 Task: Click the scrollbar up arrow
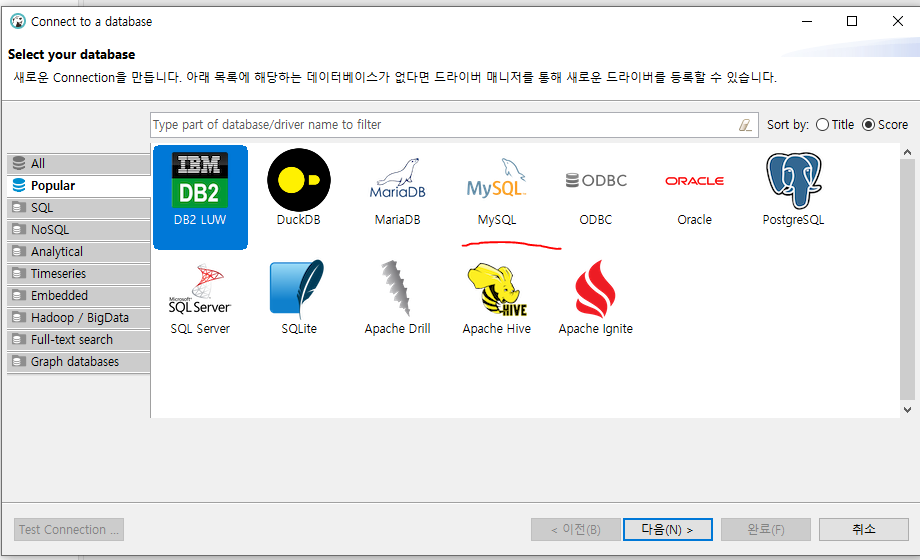point(908,153)
